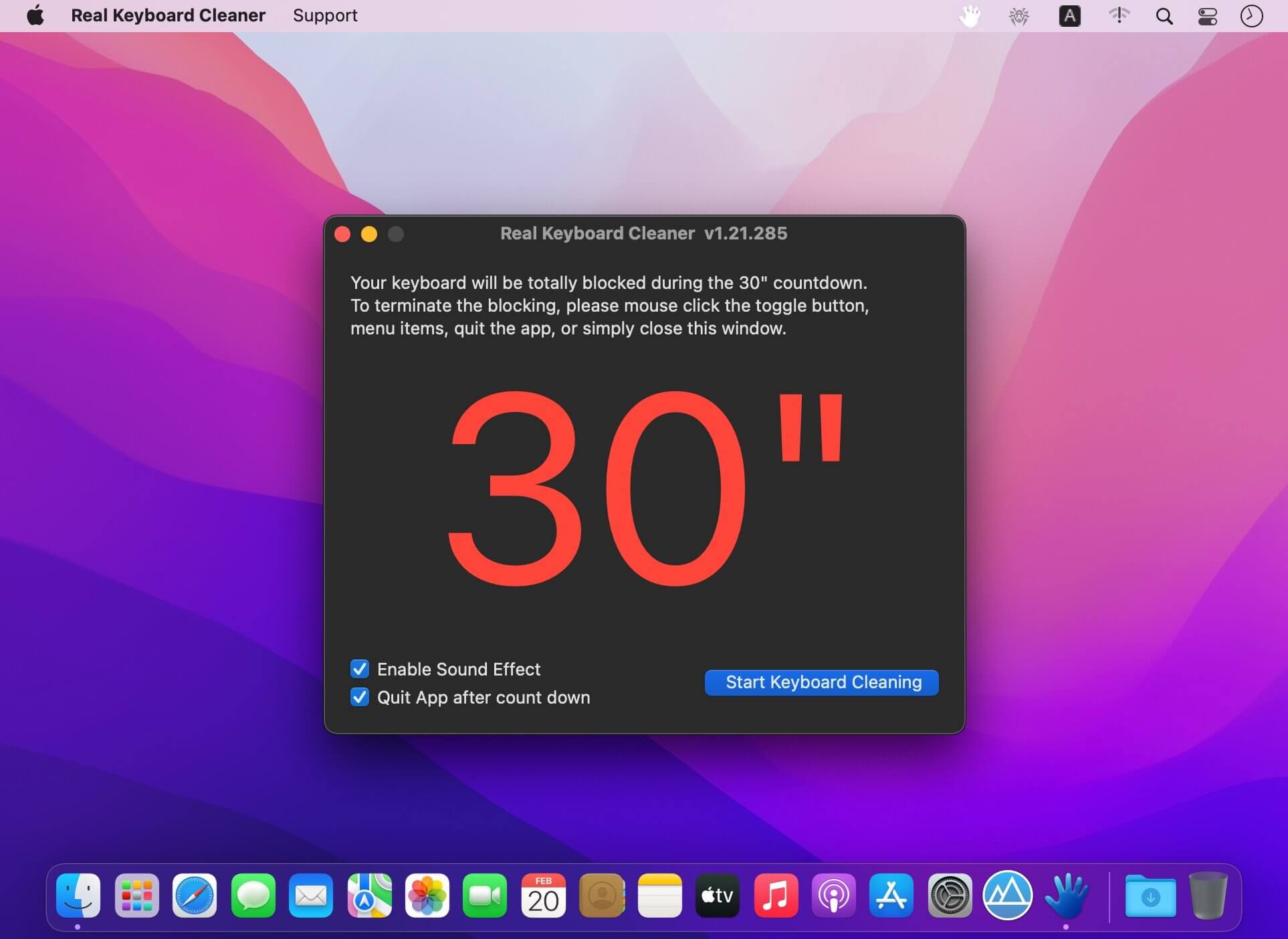
Task: Open the Apple menu
Action: (x=35, y=15)
